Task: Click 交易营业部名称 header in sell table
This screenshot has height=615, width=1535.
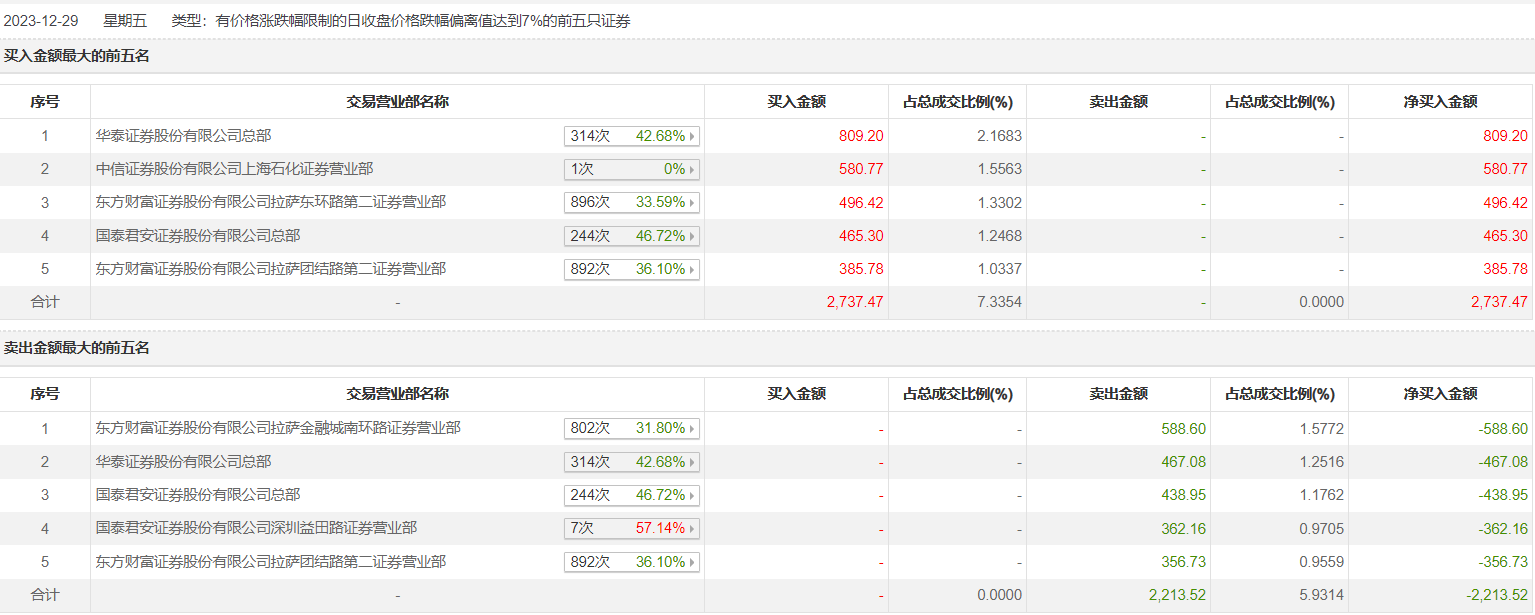Action: point(397,394)
